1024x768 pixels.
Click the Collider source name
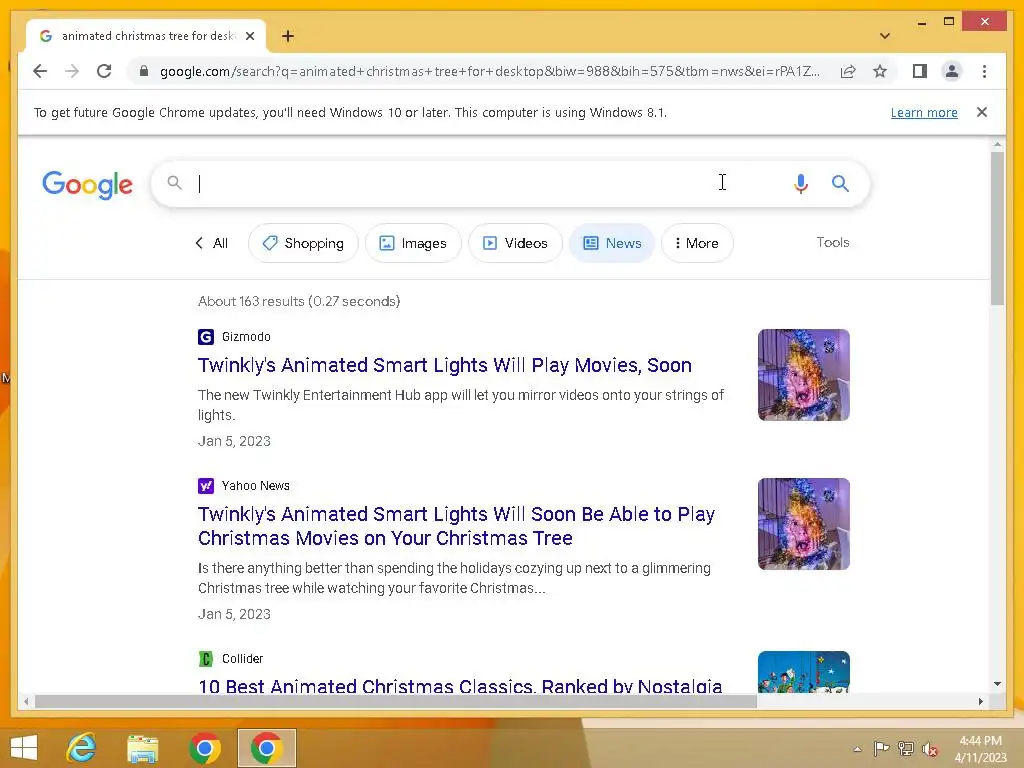click(242, 659)
